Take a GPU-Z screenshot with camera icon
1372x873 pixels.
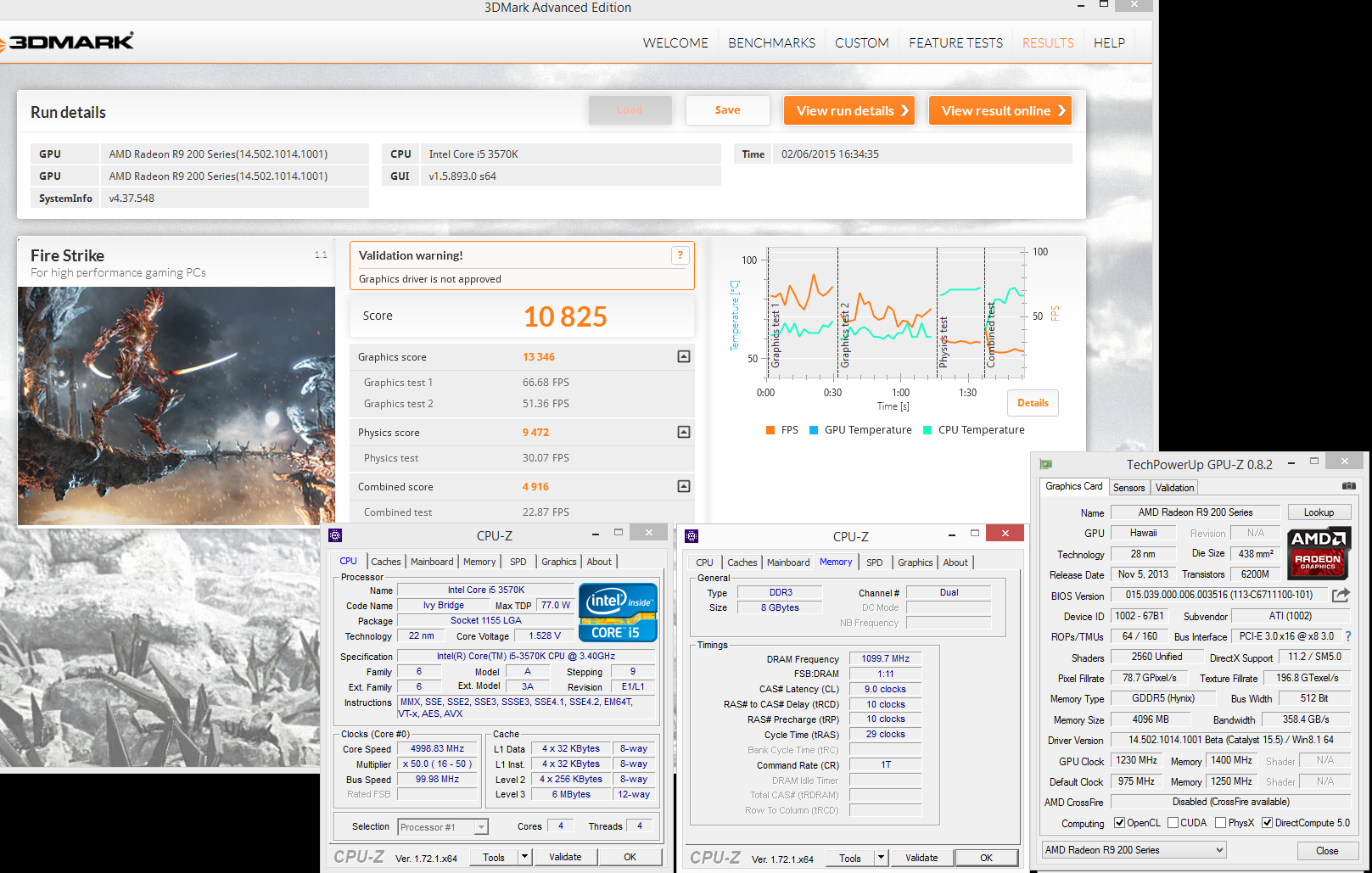pos(1348,486)
